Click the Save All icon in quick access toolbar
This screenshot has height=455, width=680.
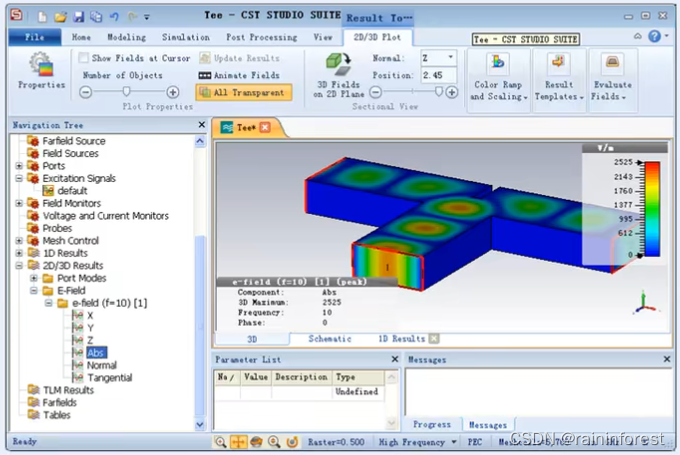[96, 17]
